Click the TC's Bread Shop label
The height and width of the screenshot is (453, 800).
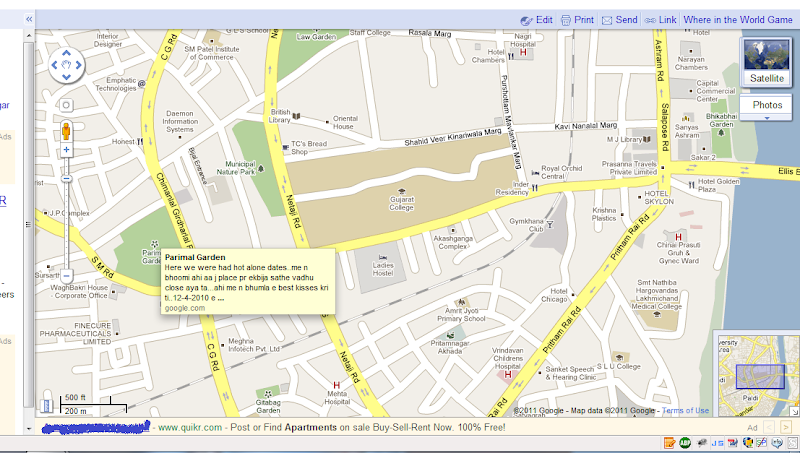click(309, 147)
